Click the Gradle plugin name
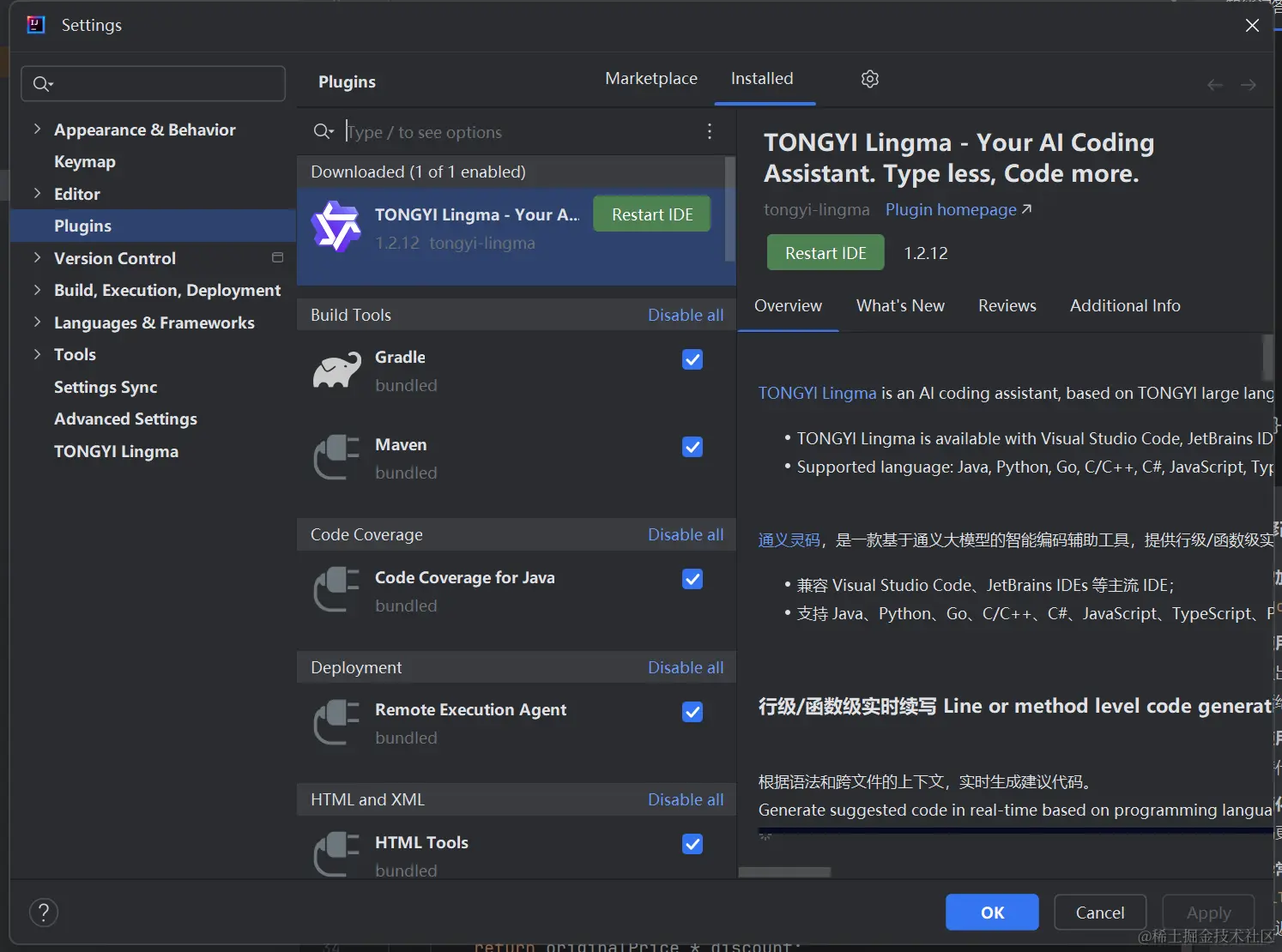This screenshot has height=952, width=1282. point(400,357)
